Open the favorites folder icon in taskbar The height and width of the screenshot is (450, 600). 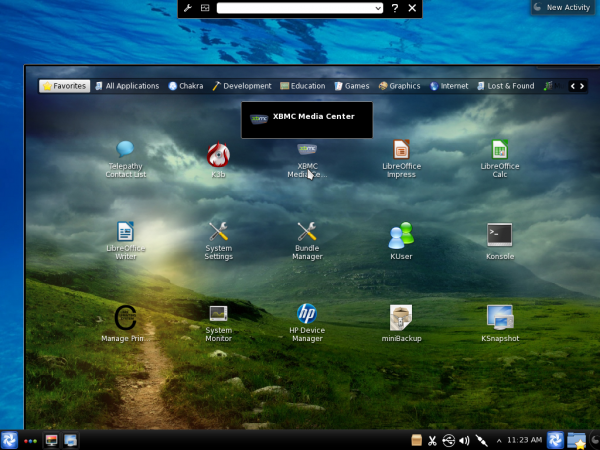[x=576, y=440]
